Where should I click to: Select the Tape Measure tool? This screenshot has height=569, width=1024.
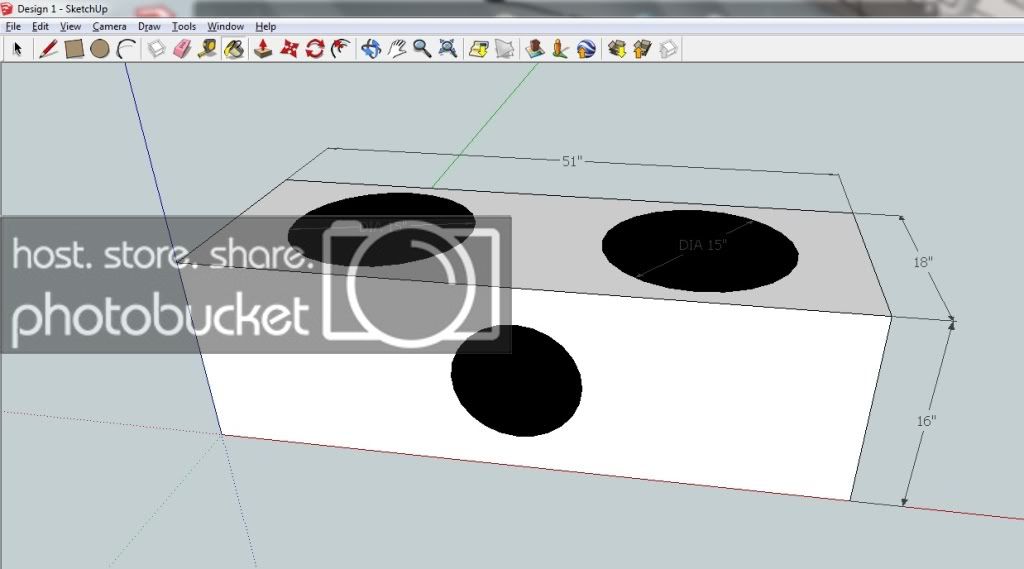(x=208, y=49)
